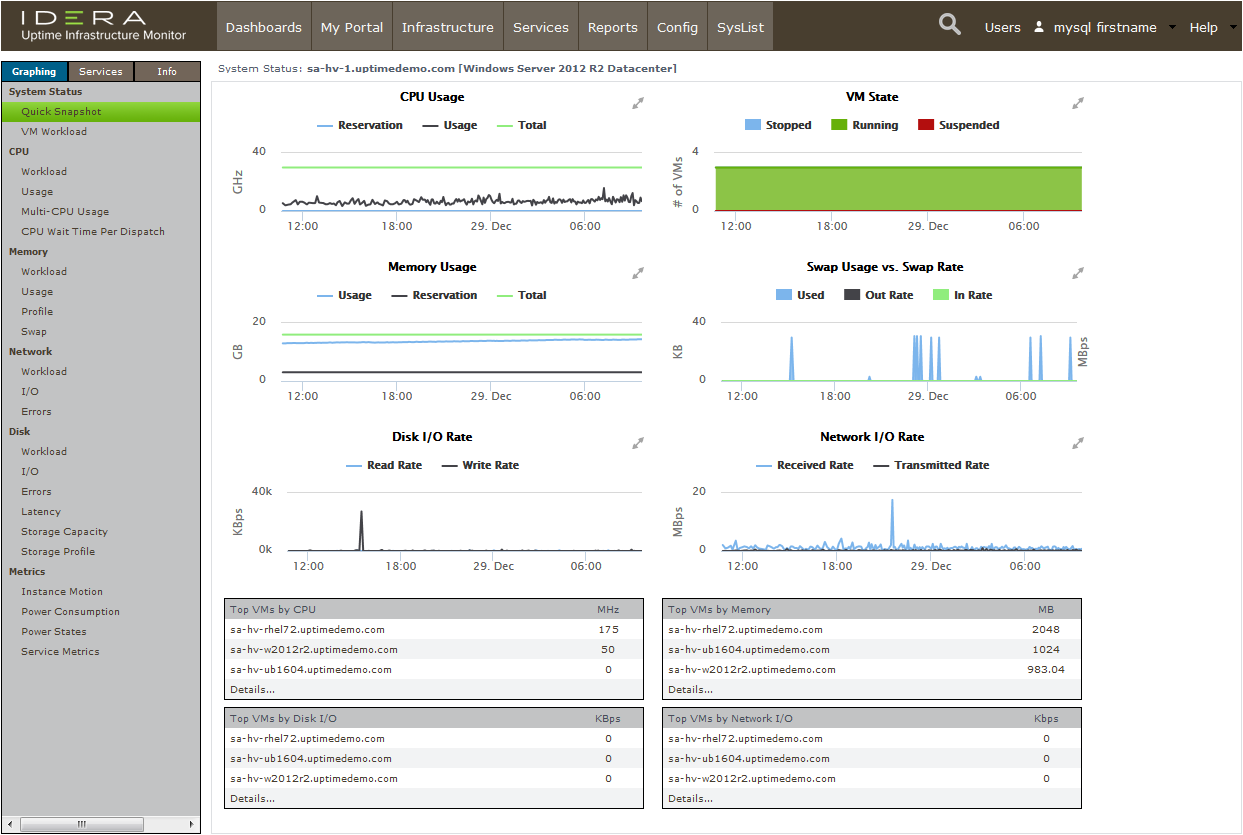Toggle Stopped series in VM State legend
1243x835 pixels.
point(778,126)
